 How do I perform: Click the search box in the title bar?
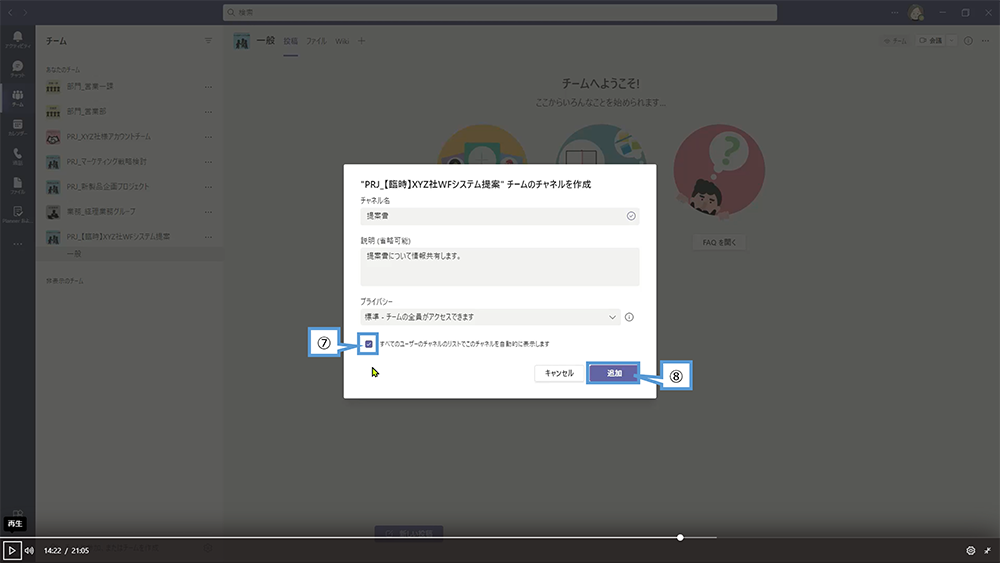[500, 12]
